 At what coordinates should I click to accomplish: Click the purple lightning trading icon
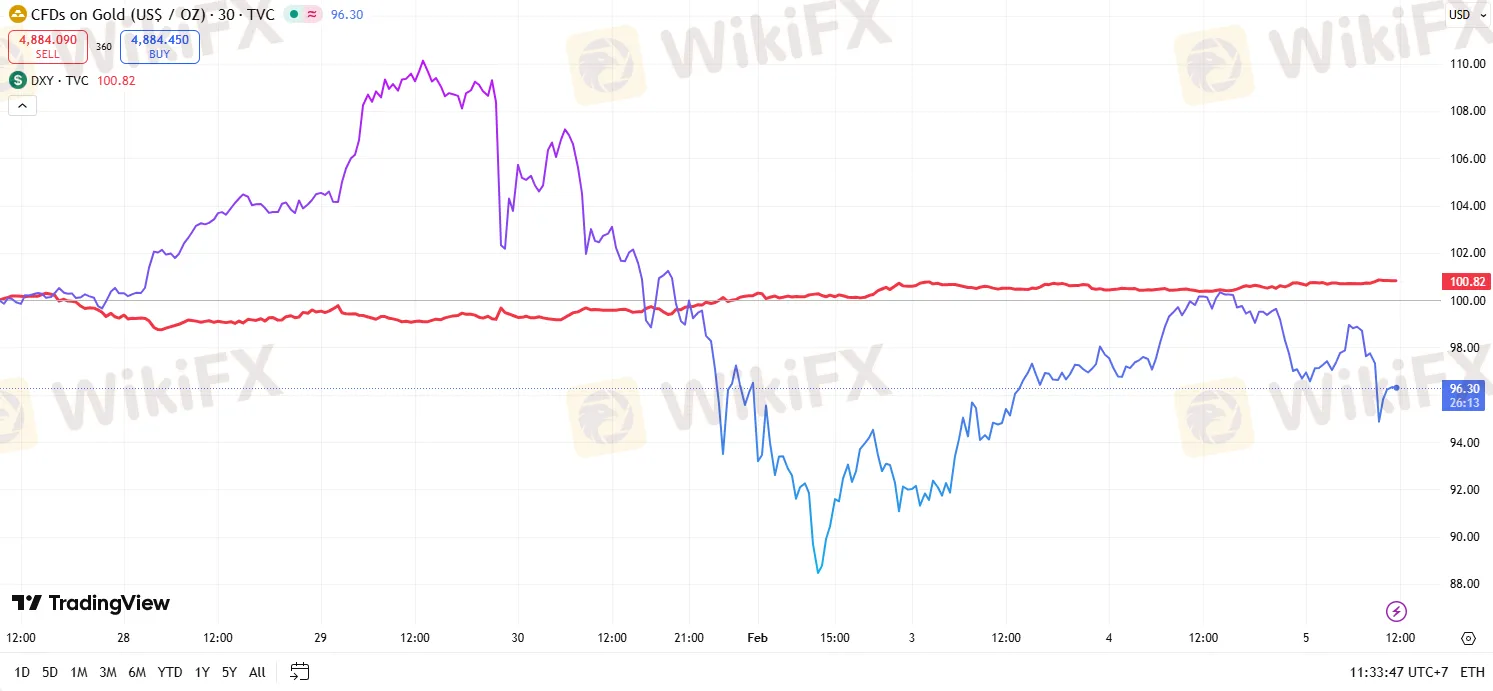tap(1397, 611)
